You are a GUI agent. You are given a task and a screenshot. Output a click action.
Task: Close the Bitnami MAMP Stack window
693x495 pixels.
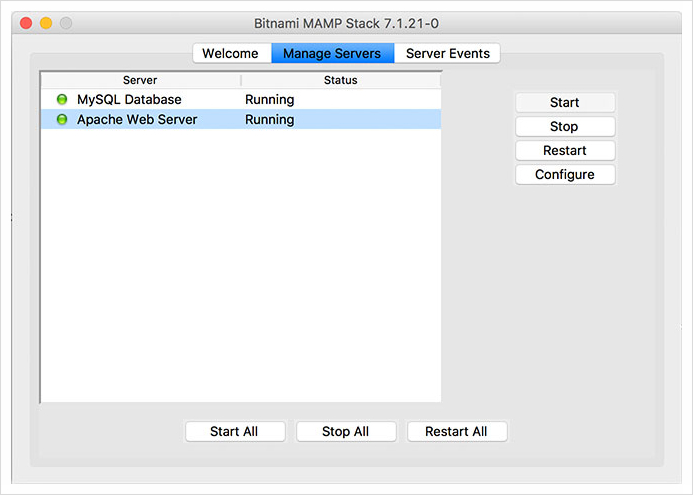point(26,23)
